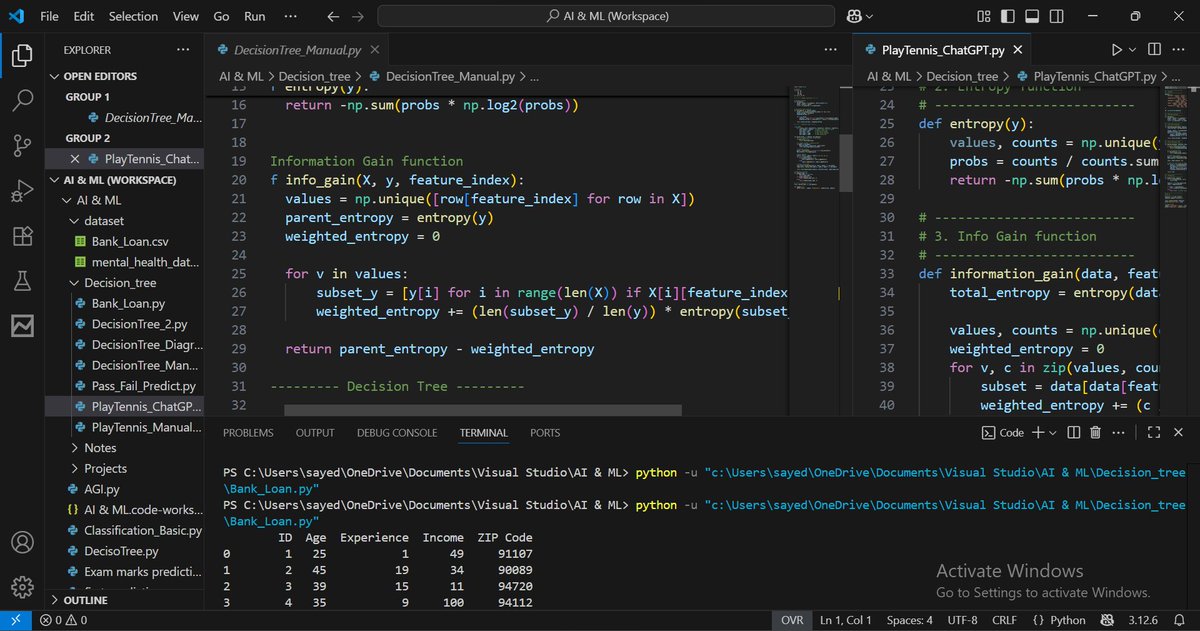This screenshot has height=631, width=1200.
Task: Go back with the left arrow
Action: point(333,16)
